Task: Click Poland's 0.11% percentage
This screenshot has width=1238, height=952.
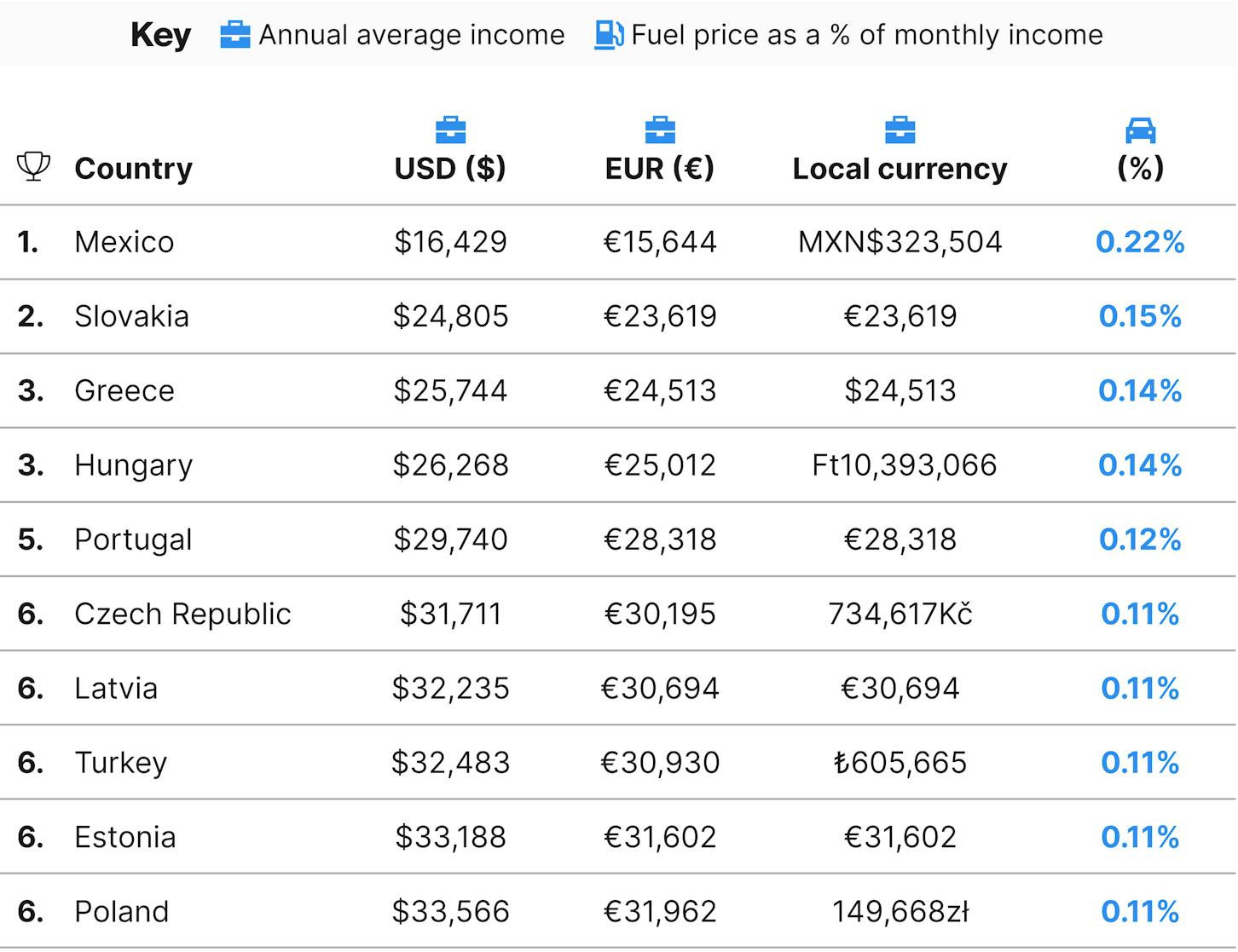Action: point(1140,911)
